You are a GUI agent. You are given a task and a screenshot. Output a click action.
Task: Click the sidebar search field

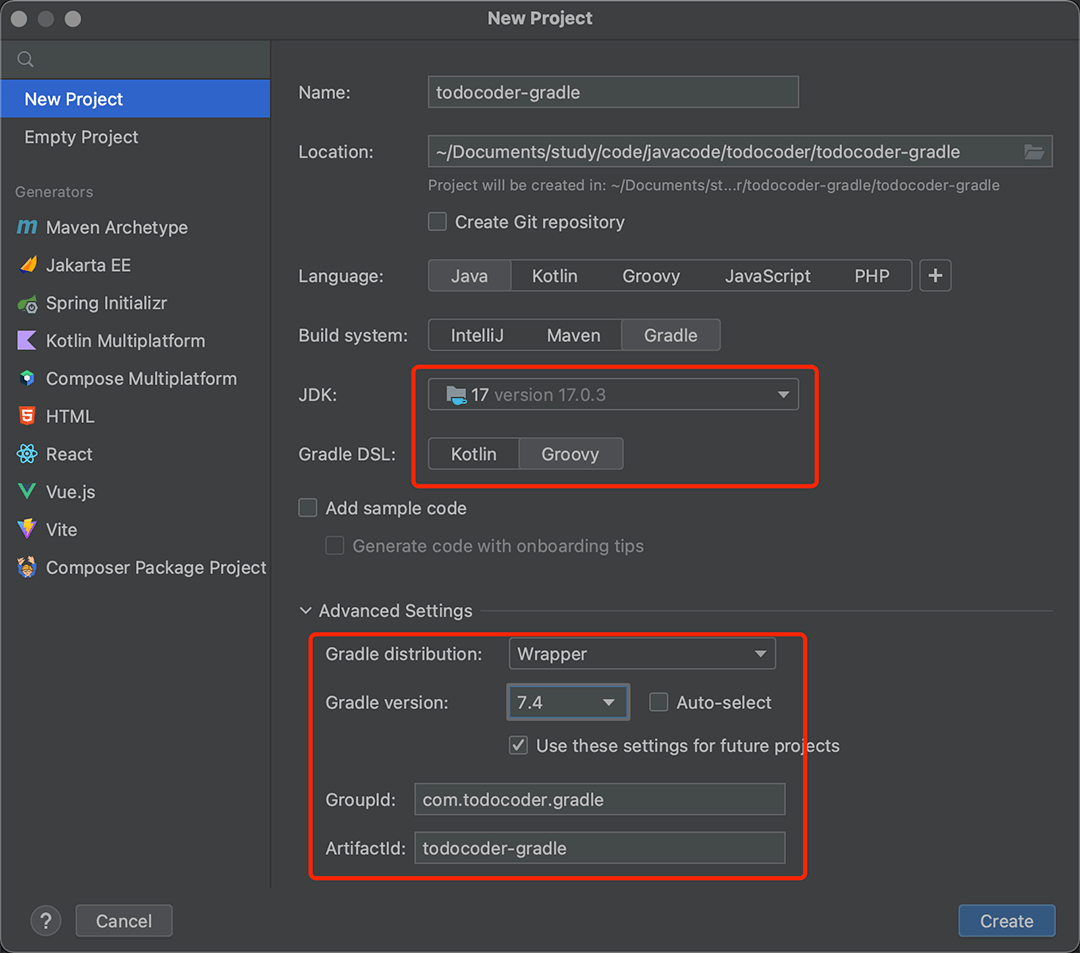135,59
